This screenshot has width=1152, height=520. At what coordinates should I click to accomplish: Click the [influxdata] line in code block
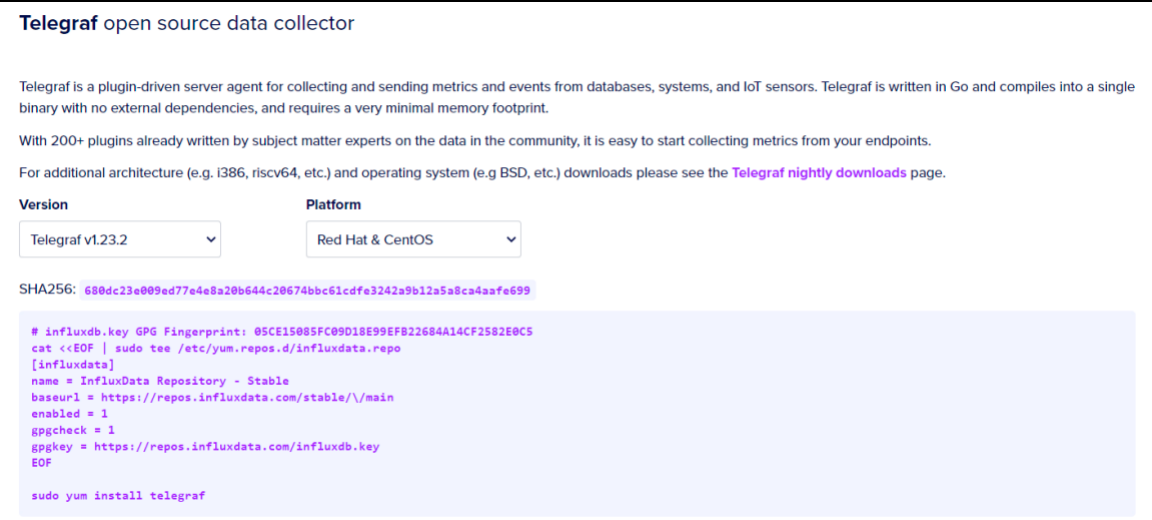(x=73, y=364)
